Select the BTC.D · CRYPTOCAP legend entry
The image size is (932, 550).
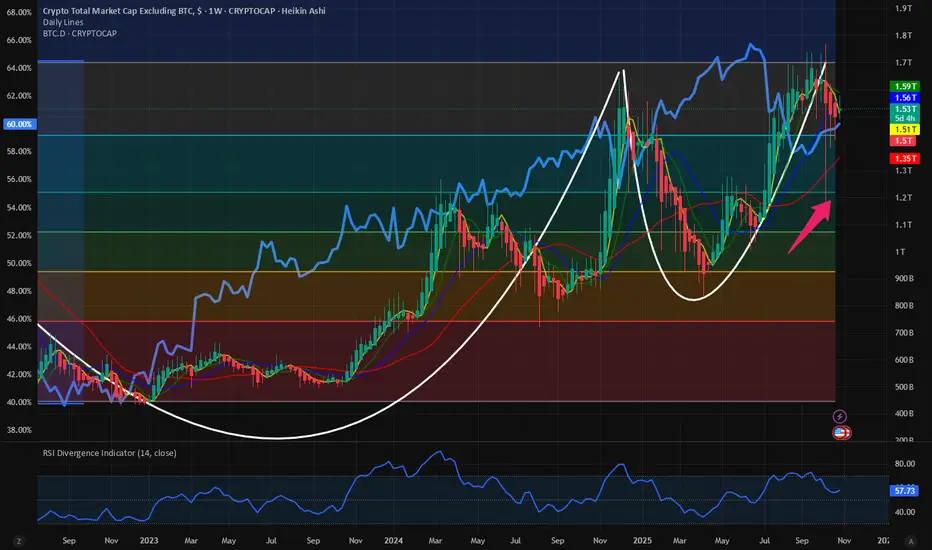80,33
